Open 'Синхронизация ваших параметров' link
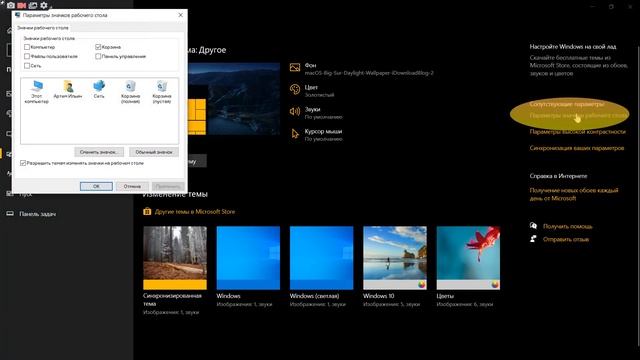640x360 pixels. [x=577, y=148]
